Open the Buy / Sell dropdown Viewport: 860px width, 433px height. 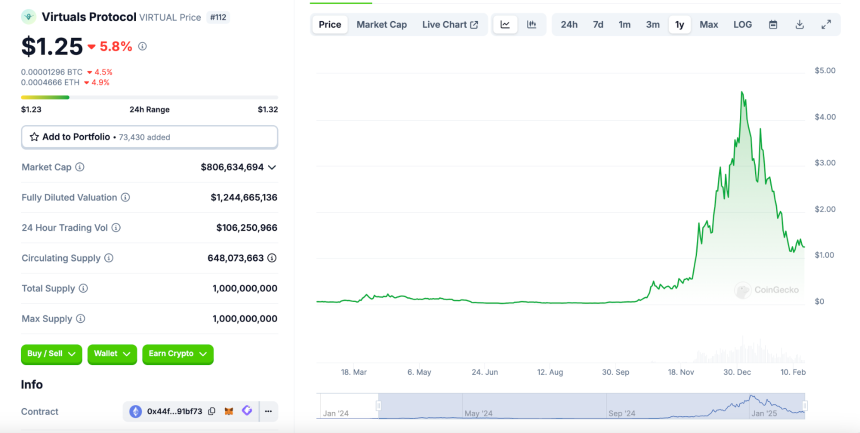point(52,355)
